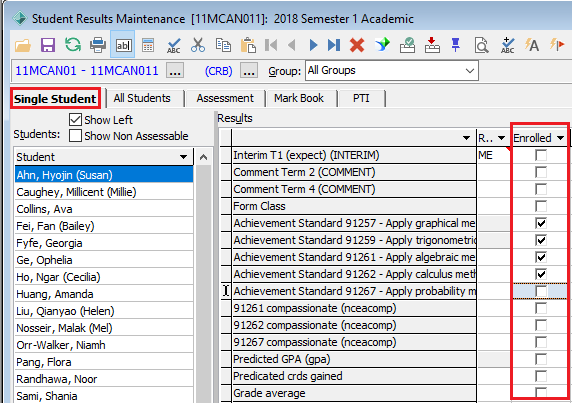
Task: Select student Caughey, Millicent (Millie)
Action: (104, 192)
